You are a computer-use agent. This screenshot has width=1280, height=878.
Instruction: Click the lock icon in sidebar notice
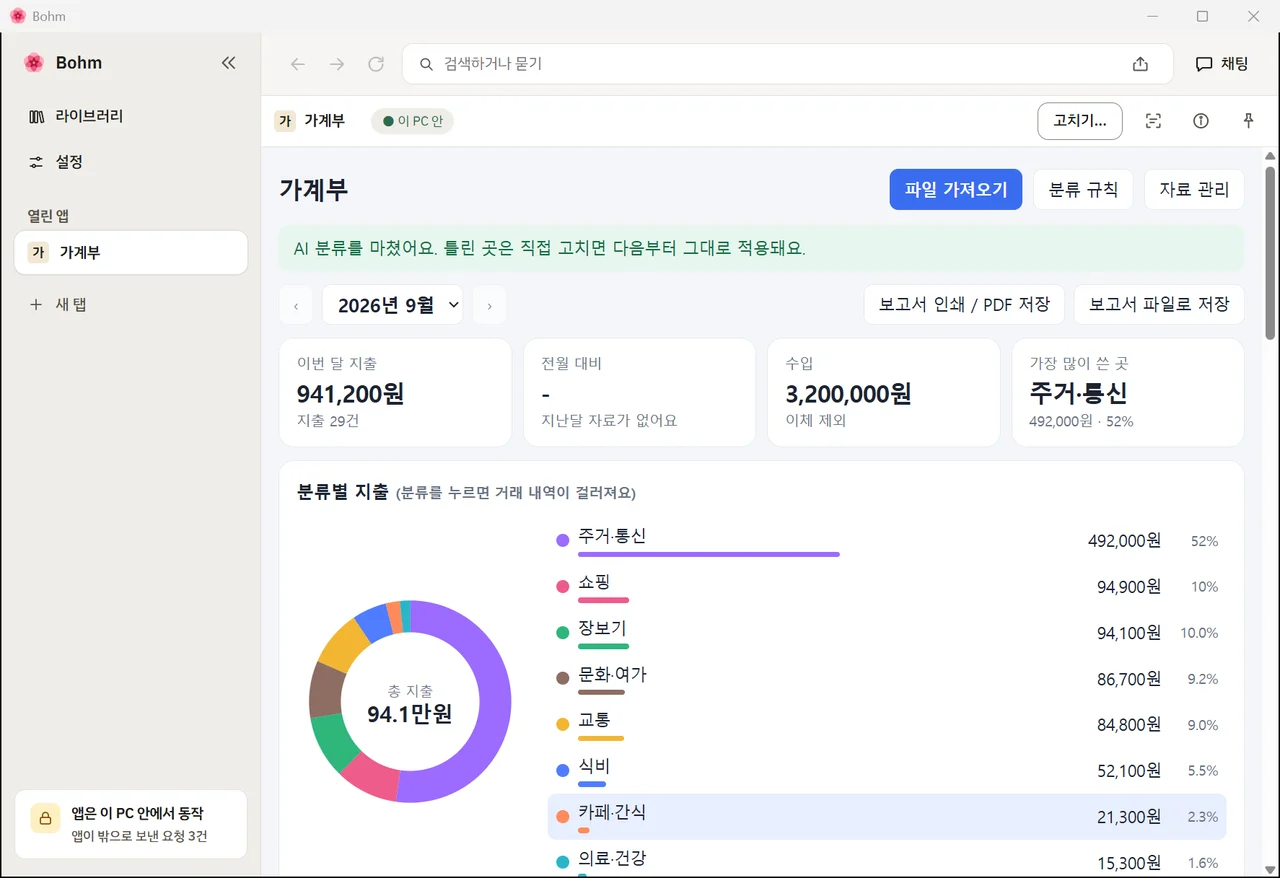(45, 817)
